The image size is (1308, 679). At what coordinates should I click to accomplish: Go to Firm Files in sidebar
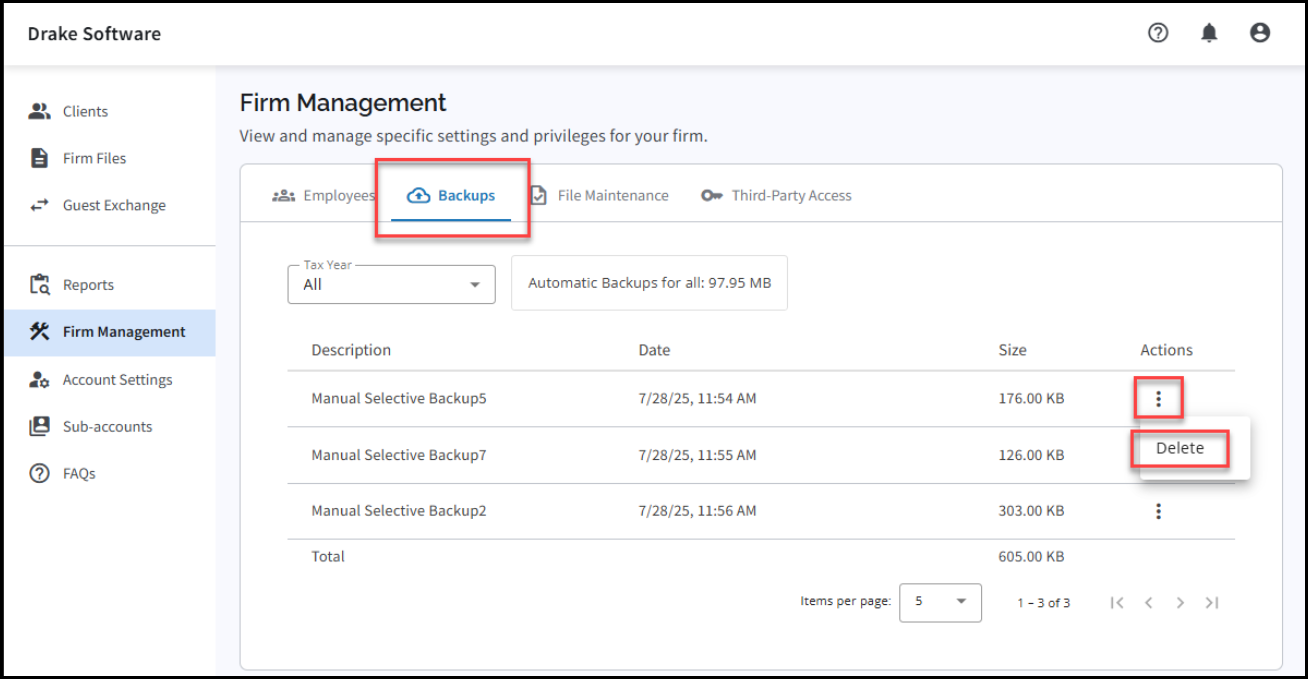tap(94, 158)
